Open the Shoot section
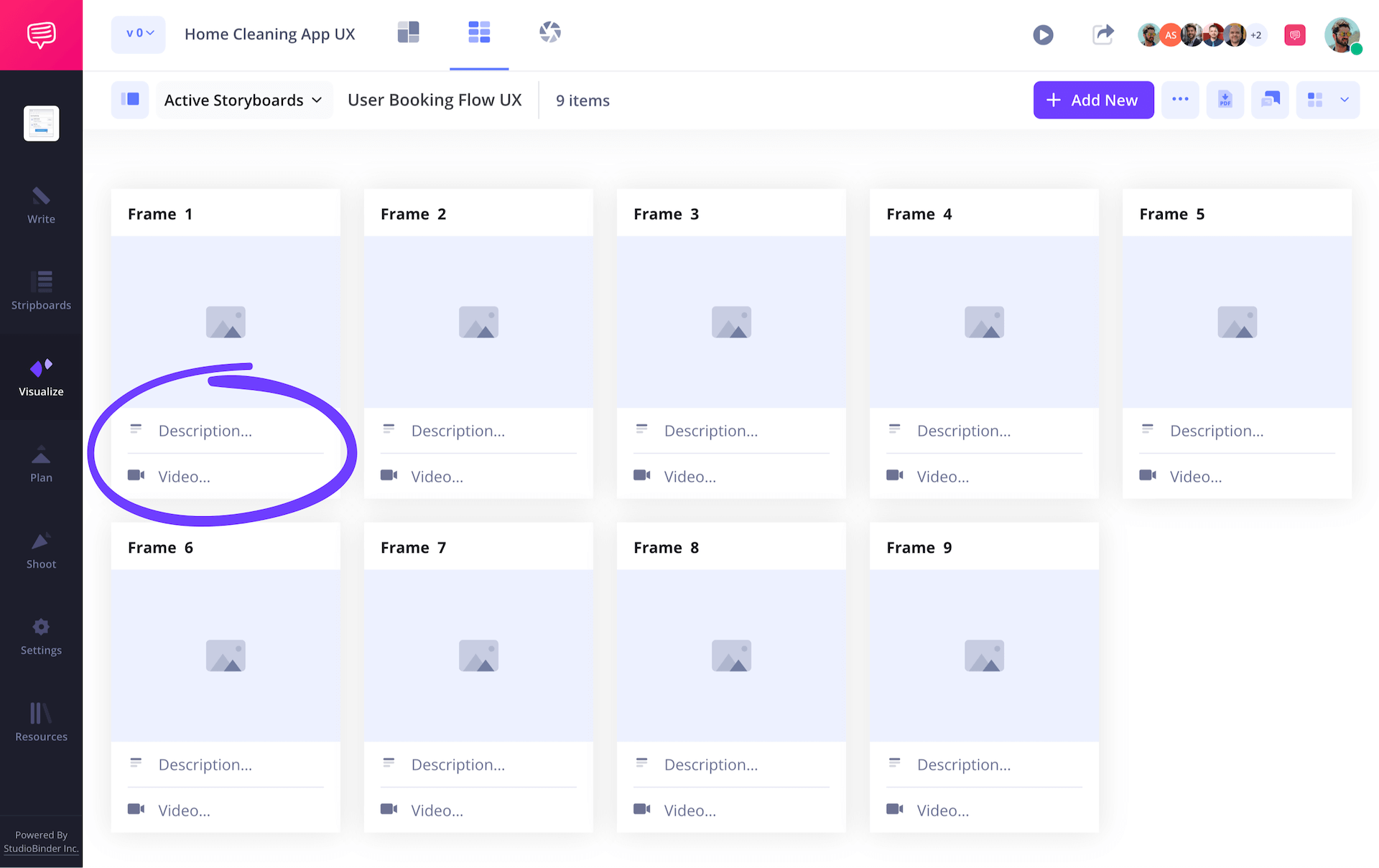Image resolution: width=1379 pixels, height=868 pixels. tap(41, 549)
